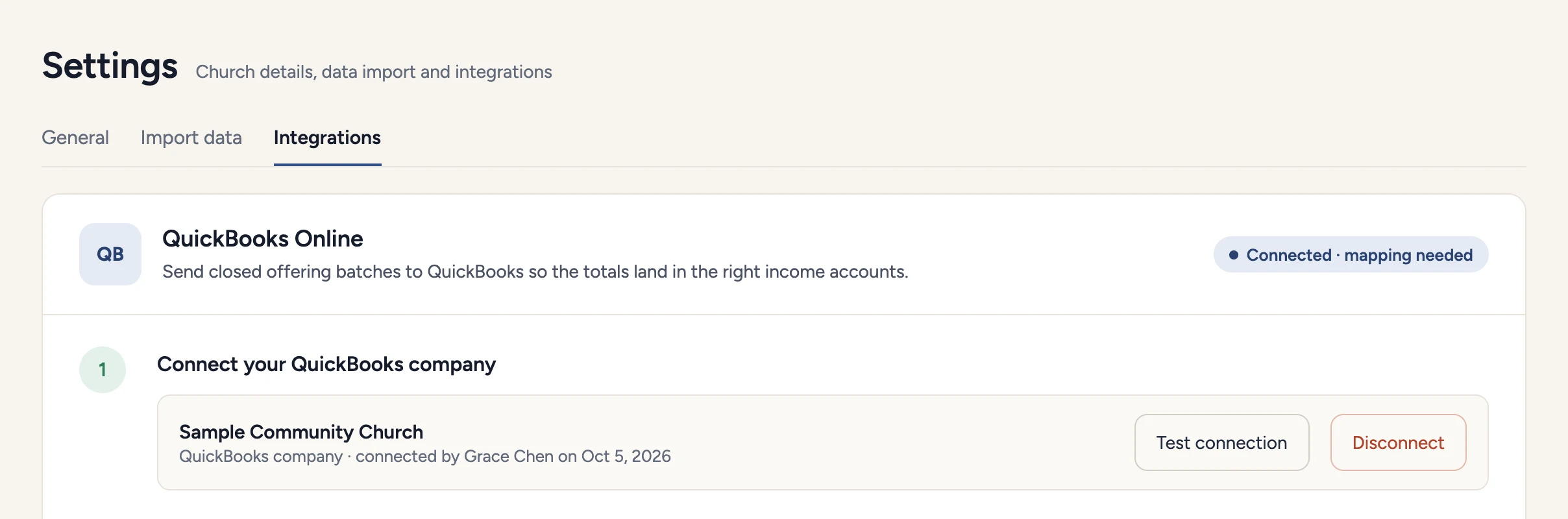Screen dimensions: 1568x519
Task: Click the "Send closed offering batches" description
Action: click(535, 271)
